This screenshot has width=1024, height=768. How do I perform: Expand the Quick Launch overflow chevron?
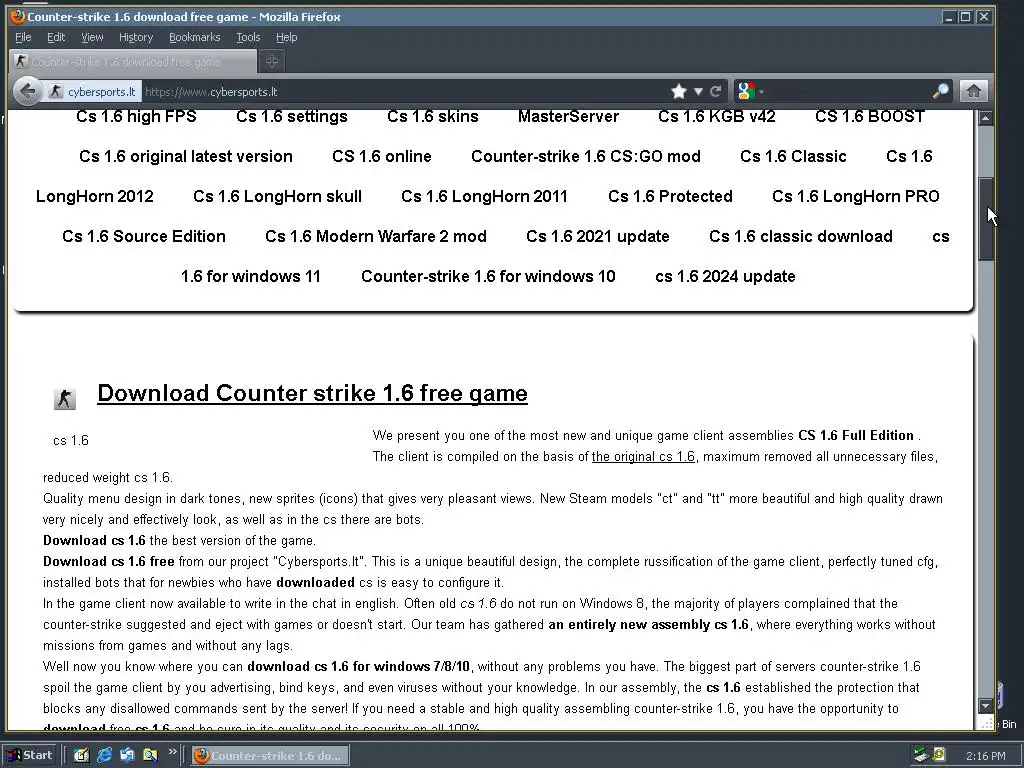(x=172, y=752)
